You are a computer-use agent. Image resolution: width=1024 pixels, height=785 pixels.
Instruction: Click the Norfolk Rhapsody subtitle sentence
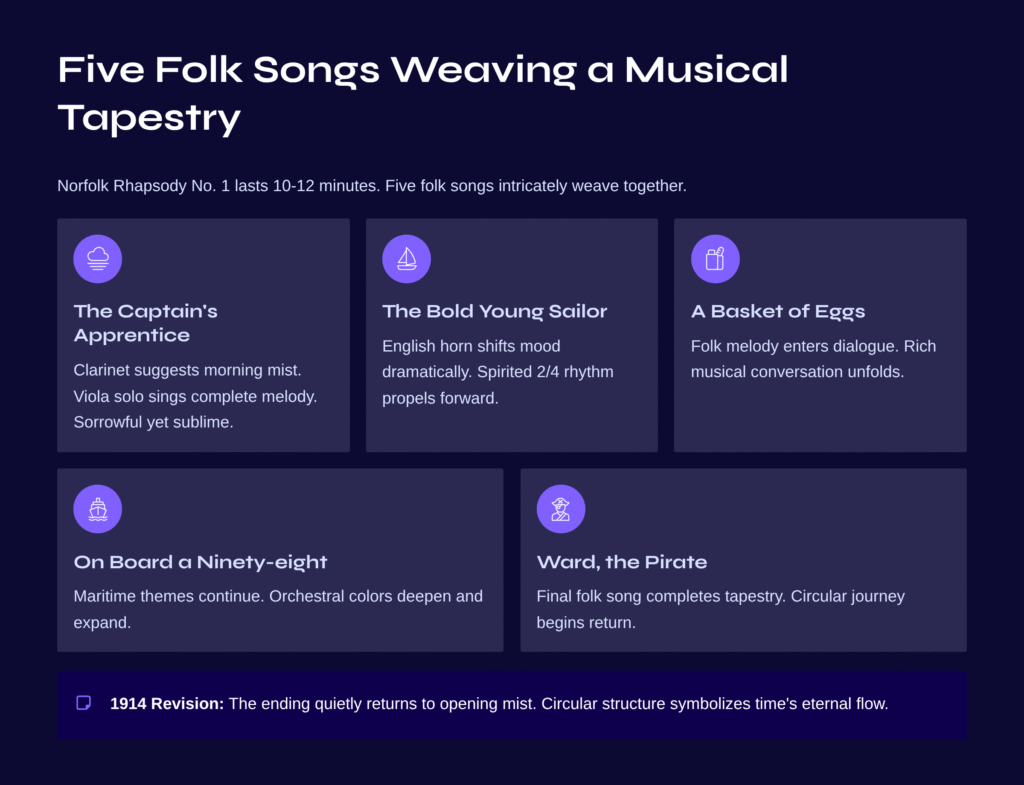tap(372, 186)
